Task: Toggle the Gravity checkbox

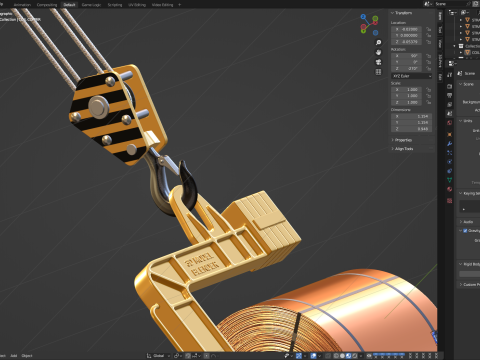Action: tap(465, 231)
